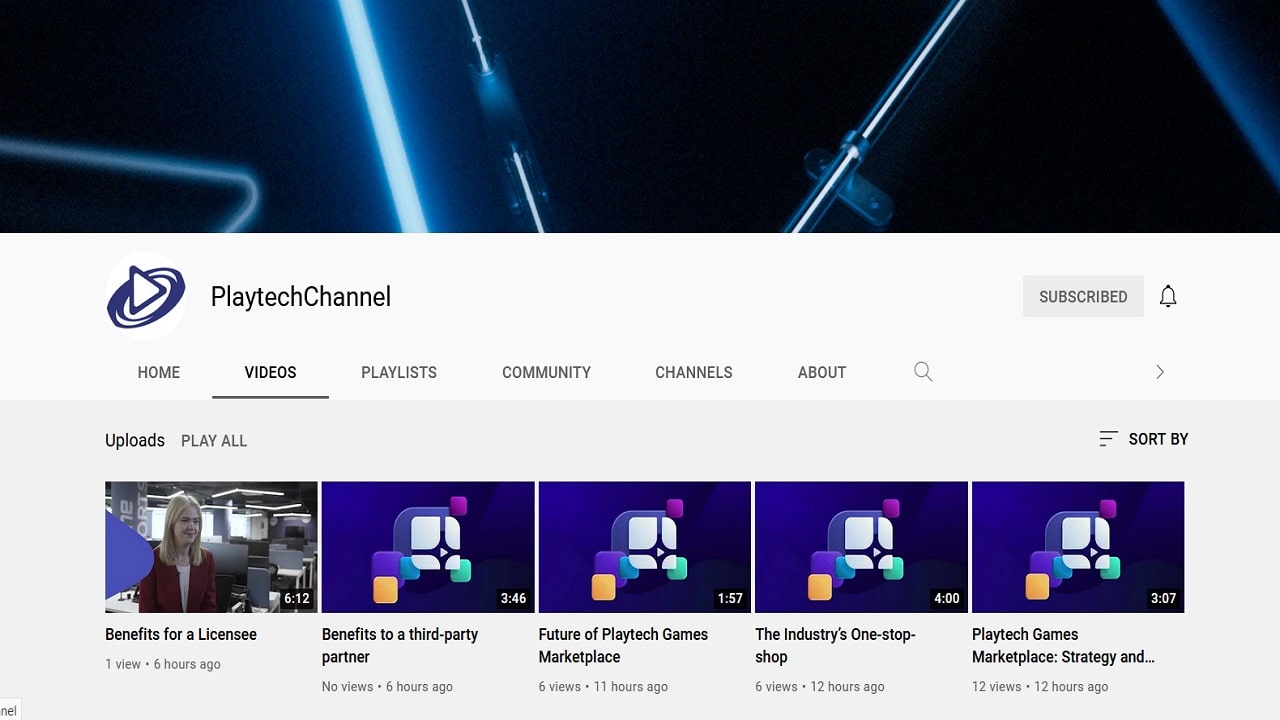Expand hidden tabs with the right chevron
This screenshot has height=720, width=1280.
pos(1159,371)
